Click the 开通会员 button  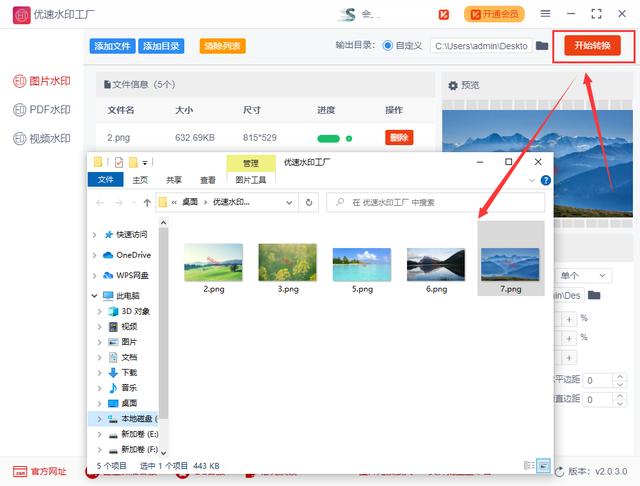click(494, 14)
